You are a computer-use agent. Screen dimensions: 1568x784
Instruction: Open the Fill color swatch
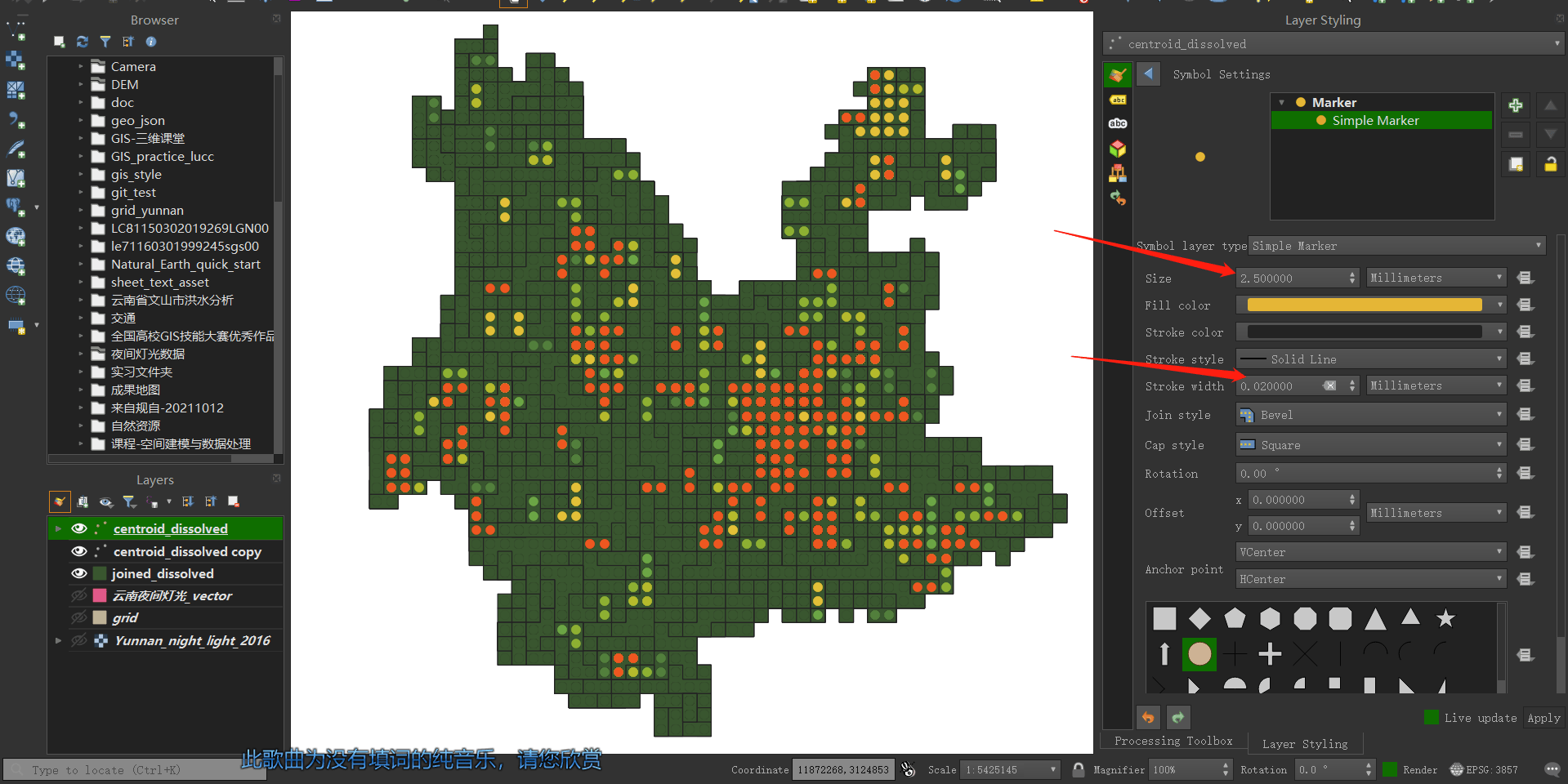click(x=1365, y=305)
